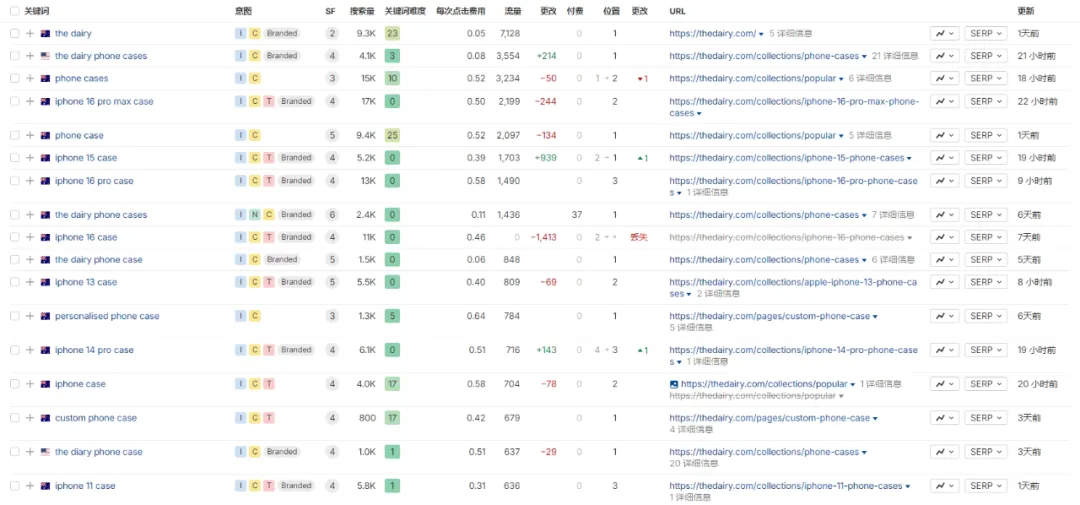This screenshot has height=505, width=1080.
Task: Open trend chart for 'iphone 11 case' row
Action: point(945,486)
